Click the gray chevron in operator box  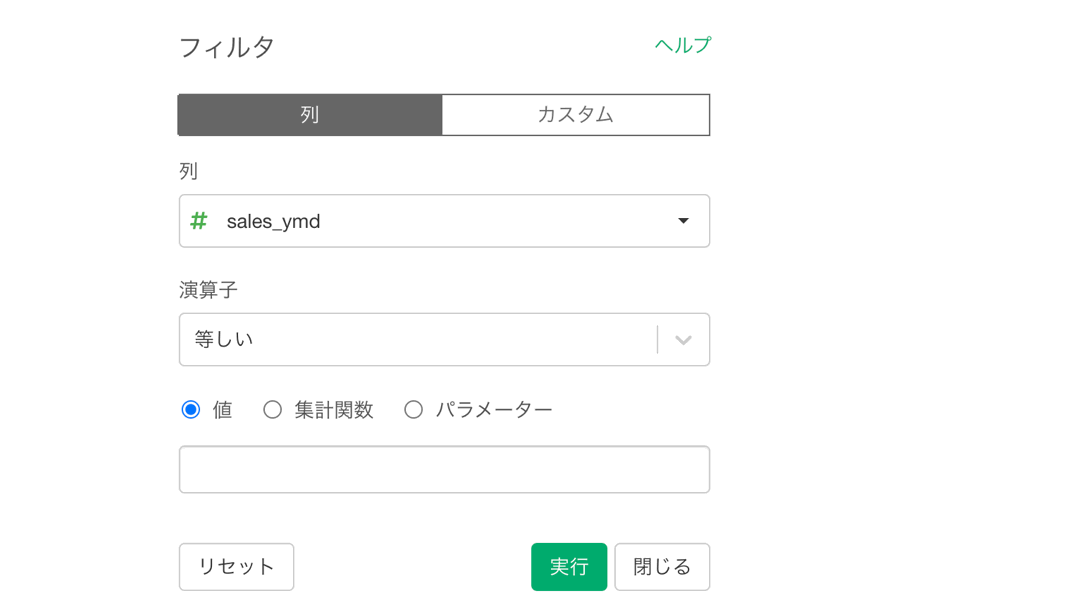click(x=683, y=340)
